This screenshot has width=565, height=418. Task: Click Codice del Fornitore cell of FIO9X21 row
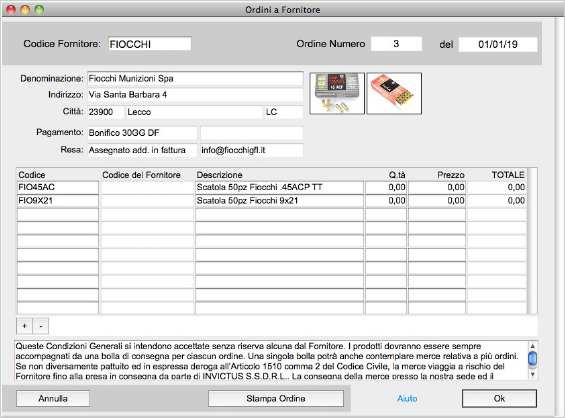click(147, 201)
